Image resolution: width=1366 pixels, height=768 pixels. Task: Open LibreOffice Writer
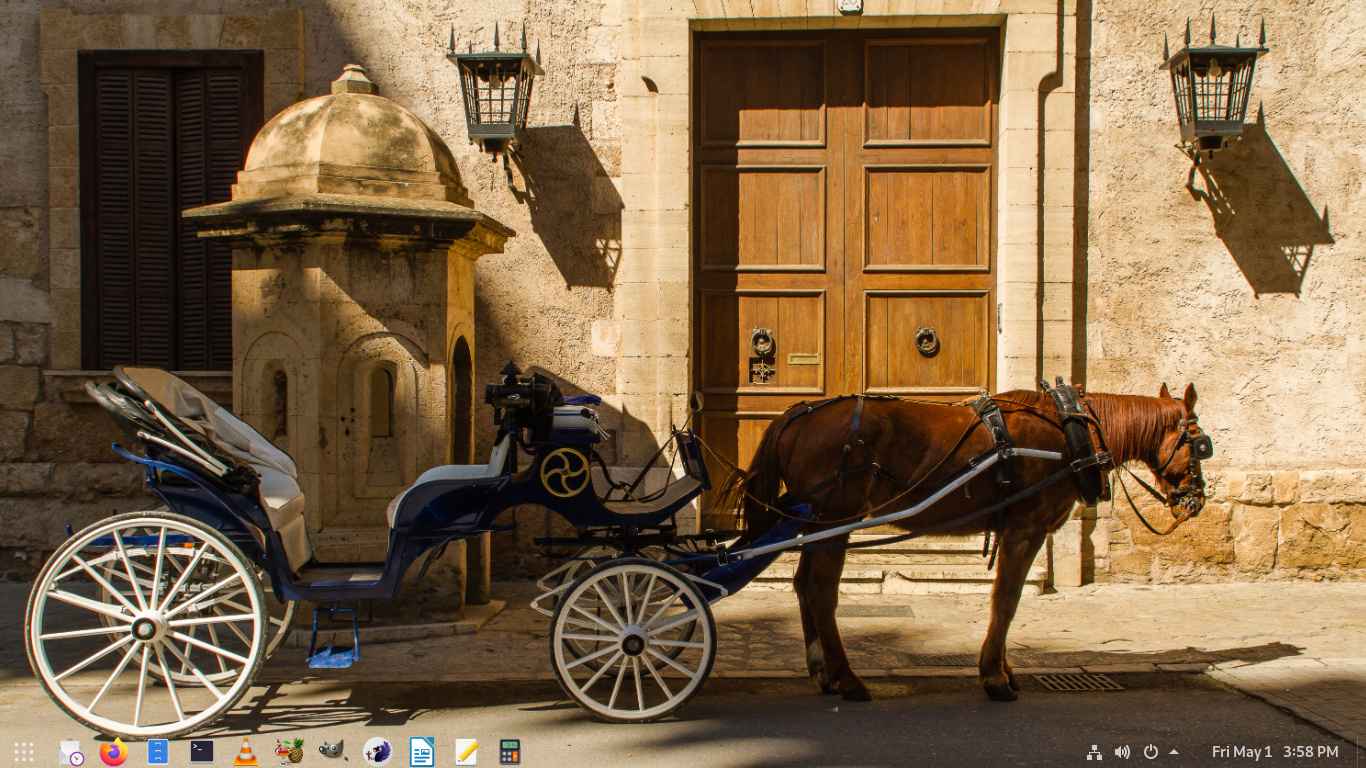point(422,752)
